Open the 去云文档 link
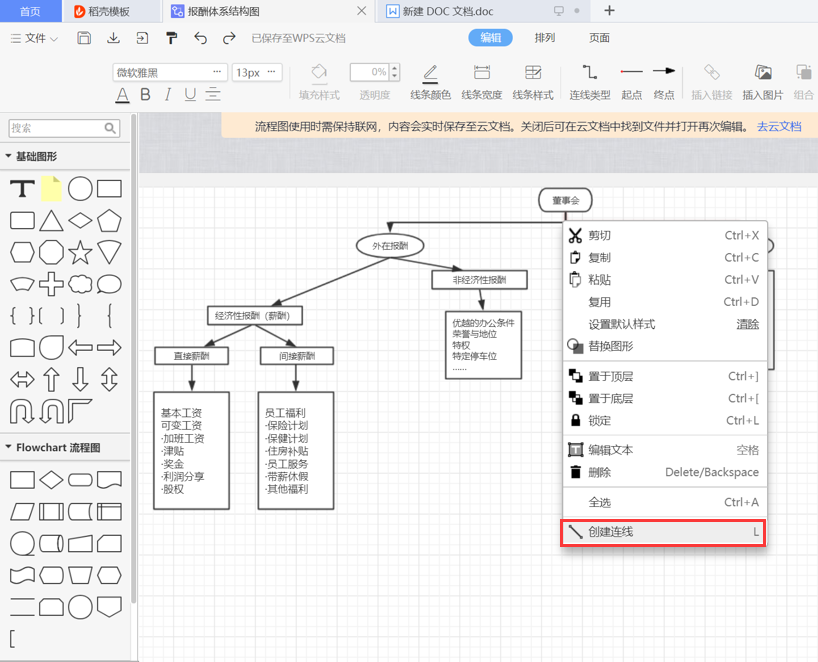Image resolution: width=818 pixels, height=662 pixels. pyautogui.click(x=778, y=126)
